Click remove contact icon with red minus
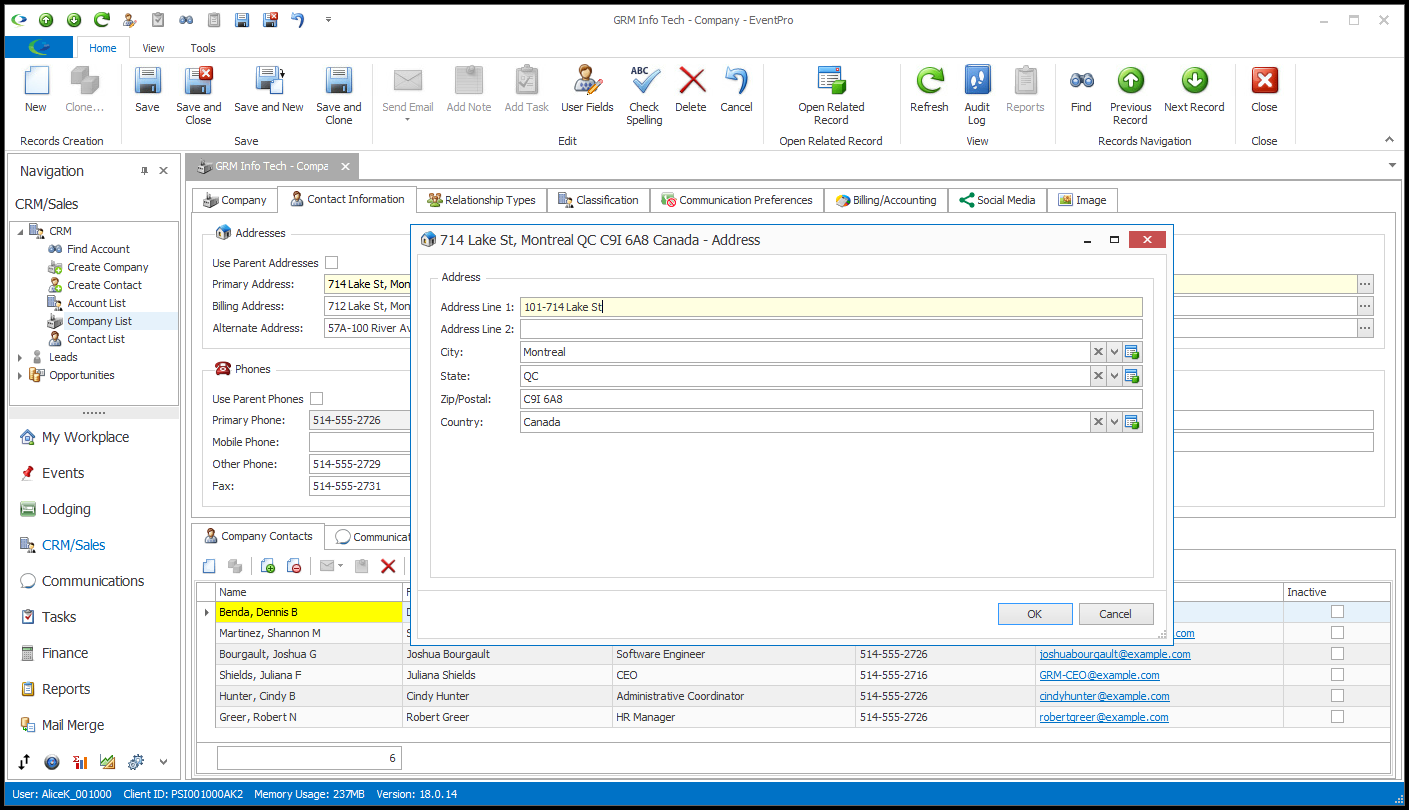1409x810 pixels. click(294, 566)
